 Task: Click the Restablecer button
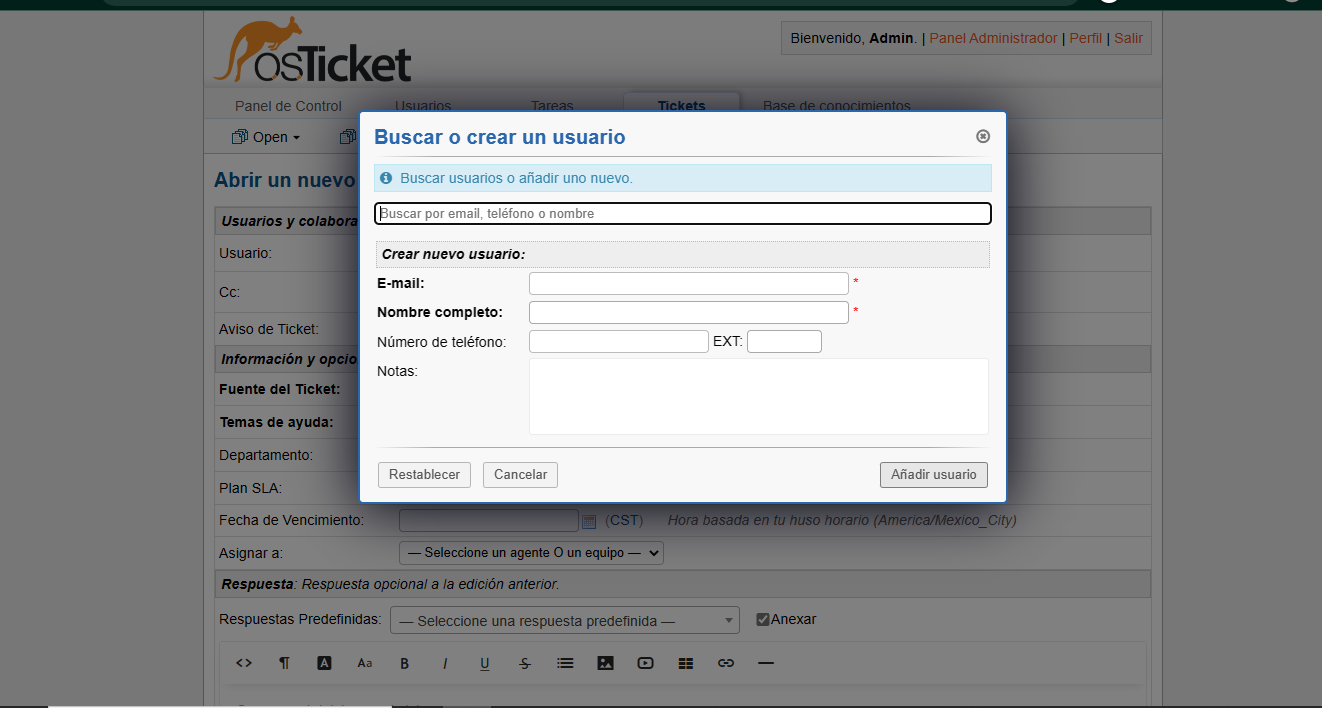(x=424, y=475)
